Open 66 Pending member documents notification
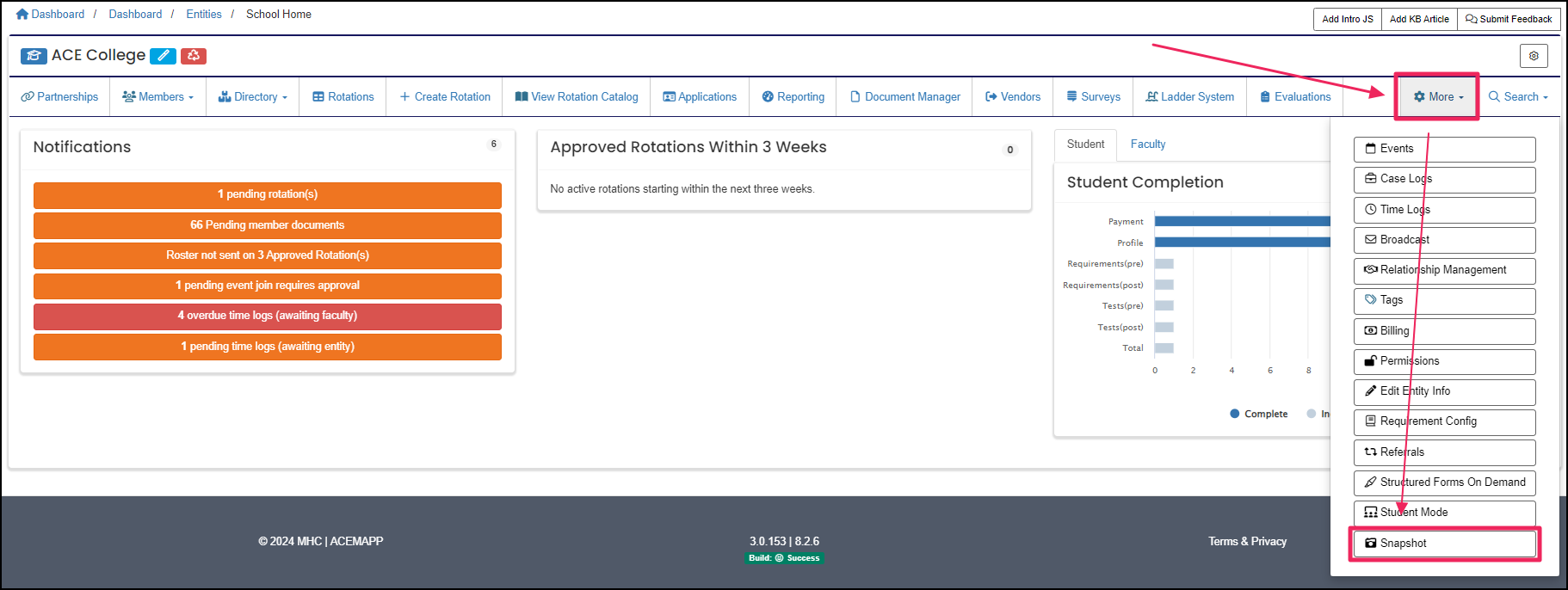Viewport: 1568px width, 590px height. [268, 225]
